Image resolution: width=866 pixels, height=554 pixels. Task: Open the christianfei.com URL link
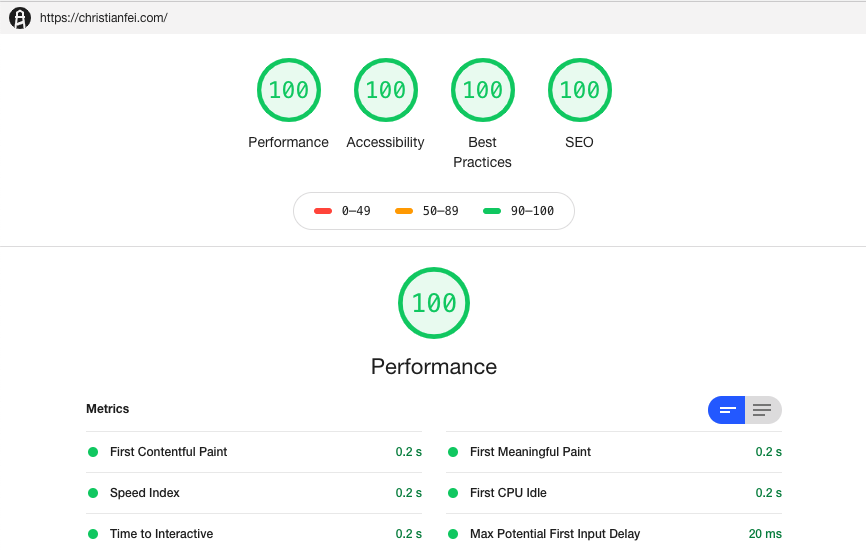point(104,18)
